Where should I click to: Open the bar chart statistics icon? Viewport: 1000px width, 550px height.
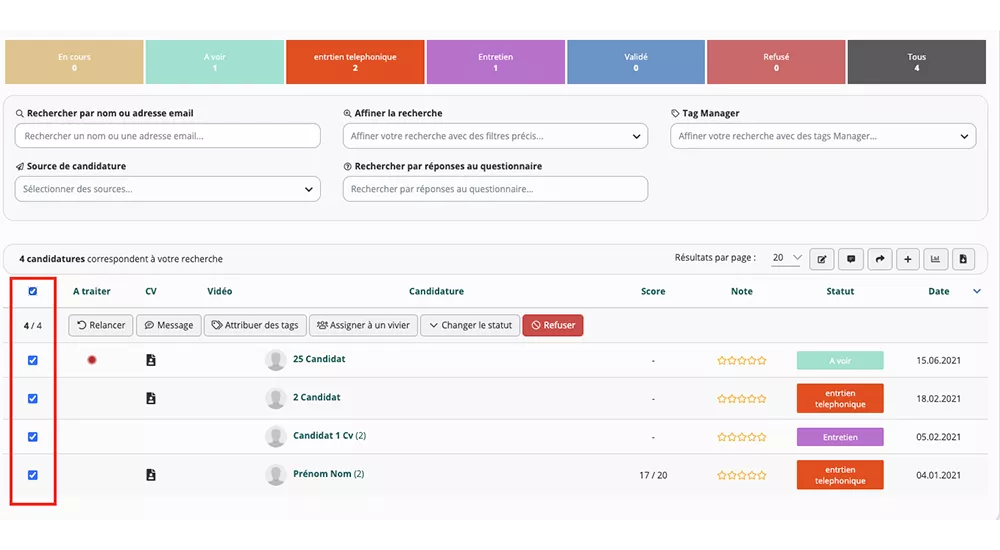(x=936, y=259)
